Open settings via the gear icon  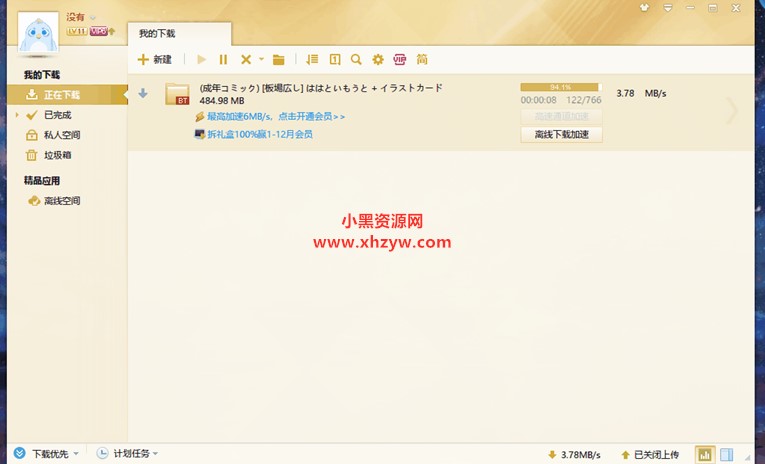pos(378,60)
